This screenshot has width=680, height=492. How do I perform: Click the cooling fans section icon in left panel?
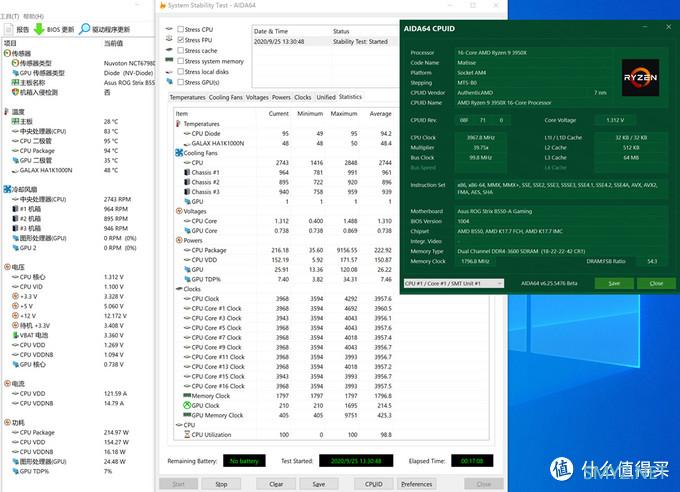pos(7,189)
